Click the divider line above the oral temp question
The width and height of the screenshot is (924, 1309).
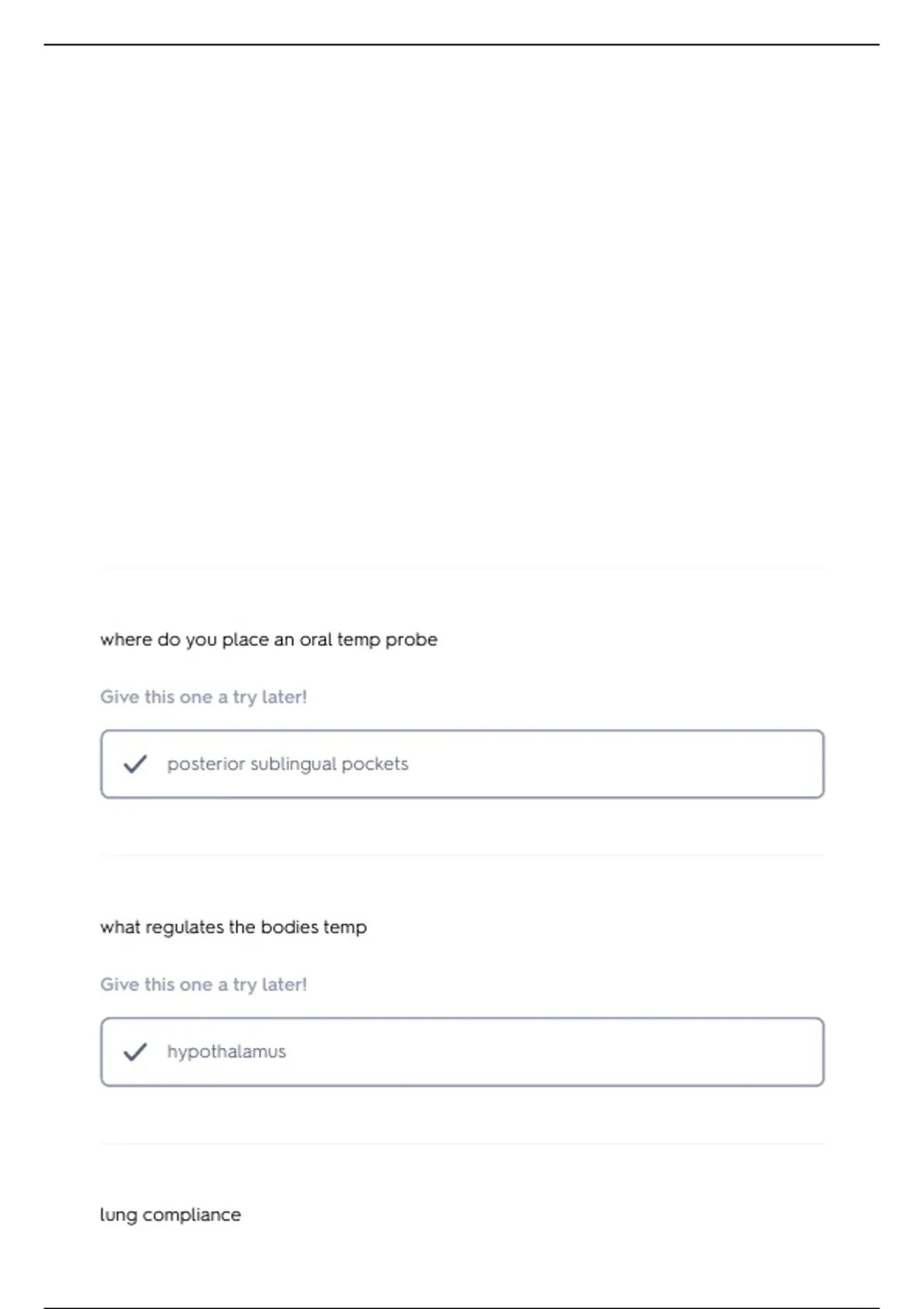462,569
